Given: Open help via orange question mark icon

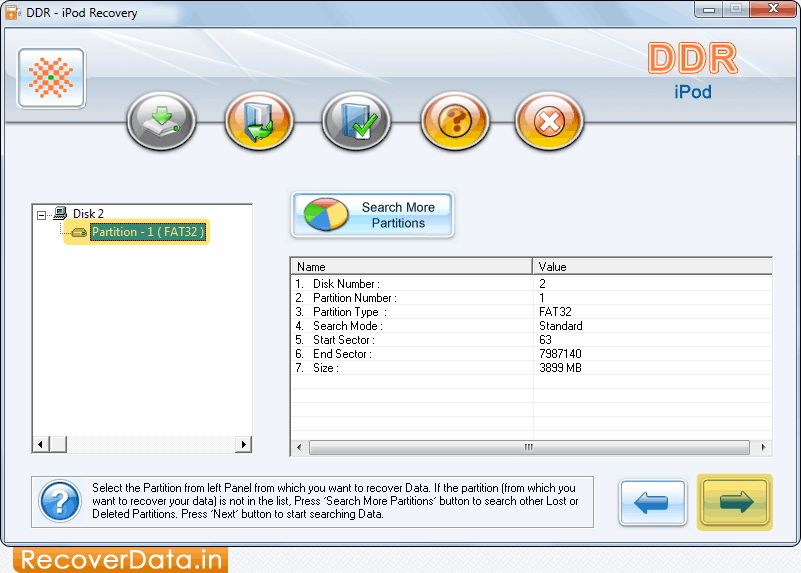Looking at the screenshot, I should pyautogui.click(x=455, y=122).
